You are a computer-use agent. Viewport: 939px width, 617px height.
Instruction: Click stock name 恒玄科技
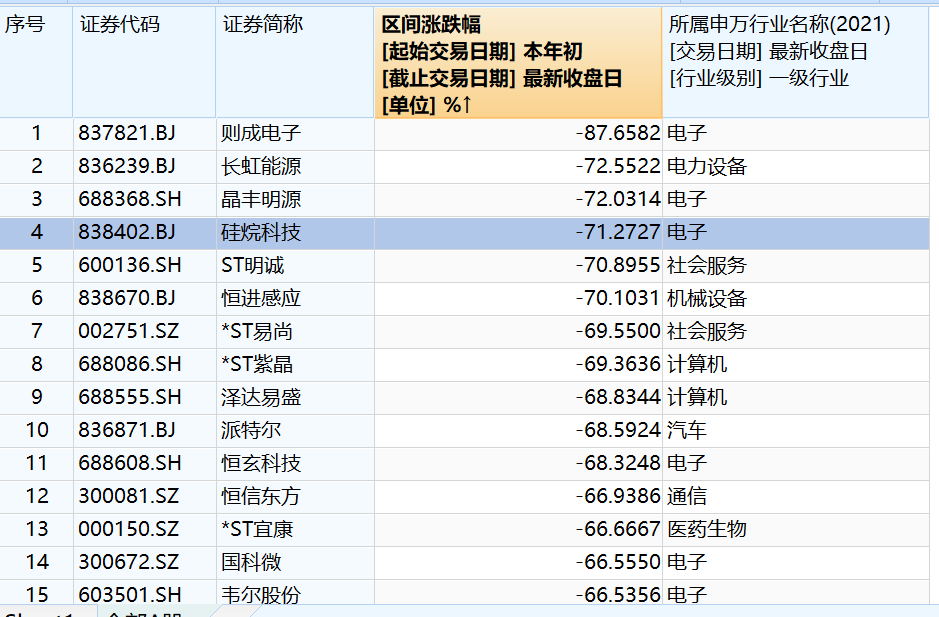[261, 462]
